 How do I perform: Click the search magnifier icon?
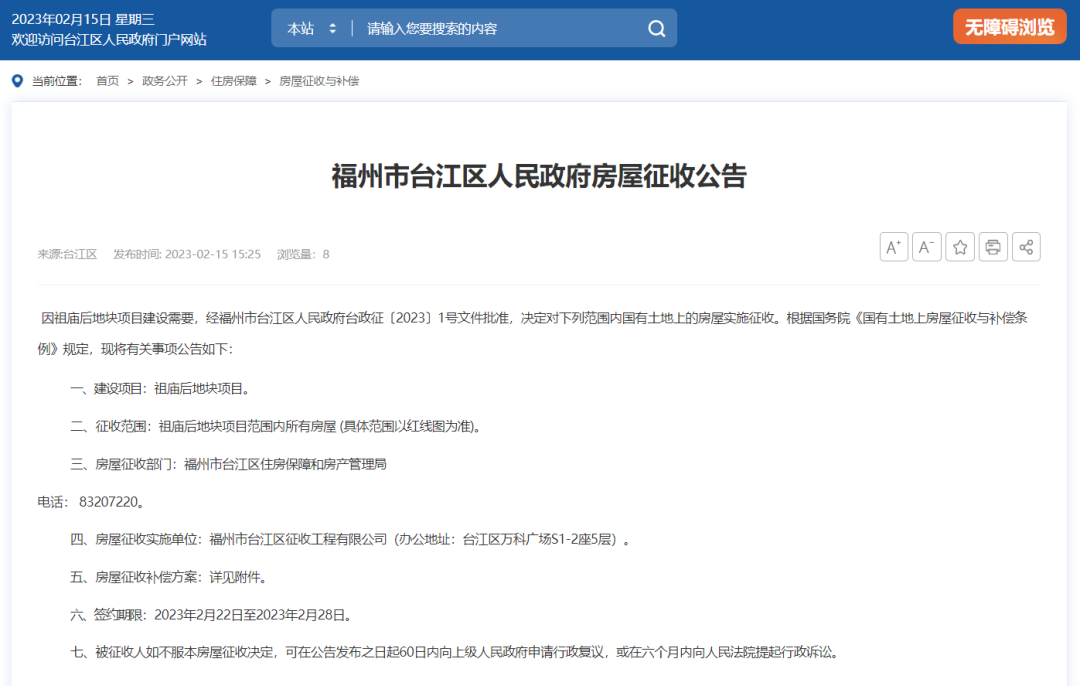656,28
